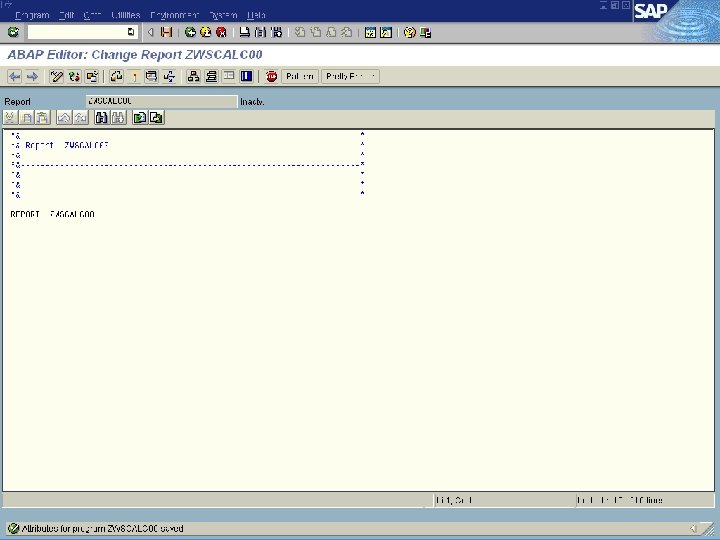Set a breakpoint with the stop sign icon

271,76
